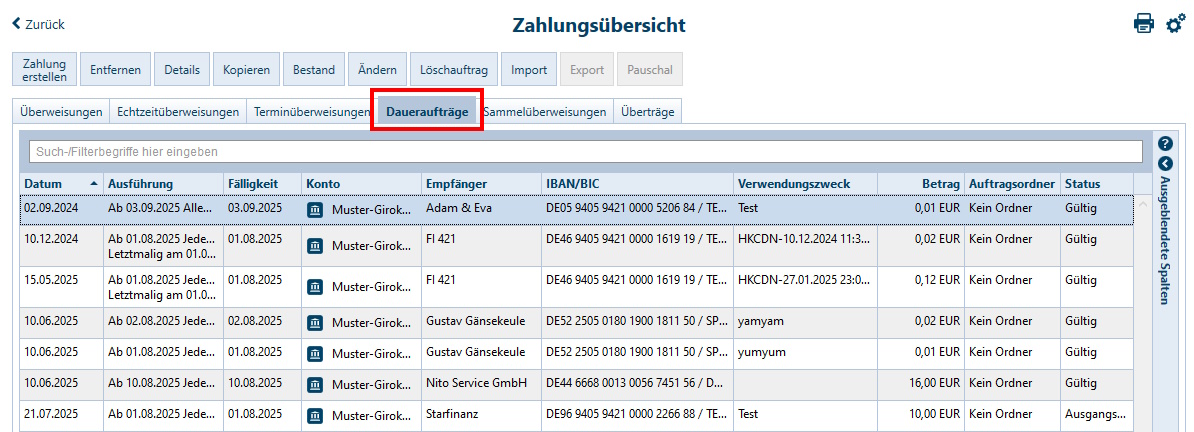Open Details for the selected payment
Image resolution: width=1194 pixels, height=432 pixels.
coord(181,69)
